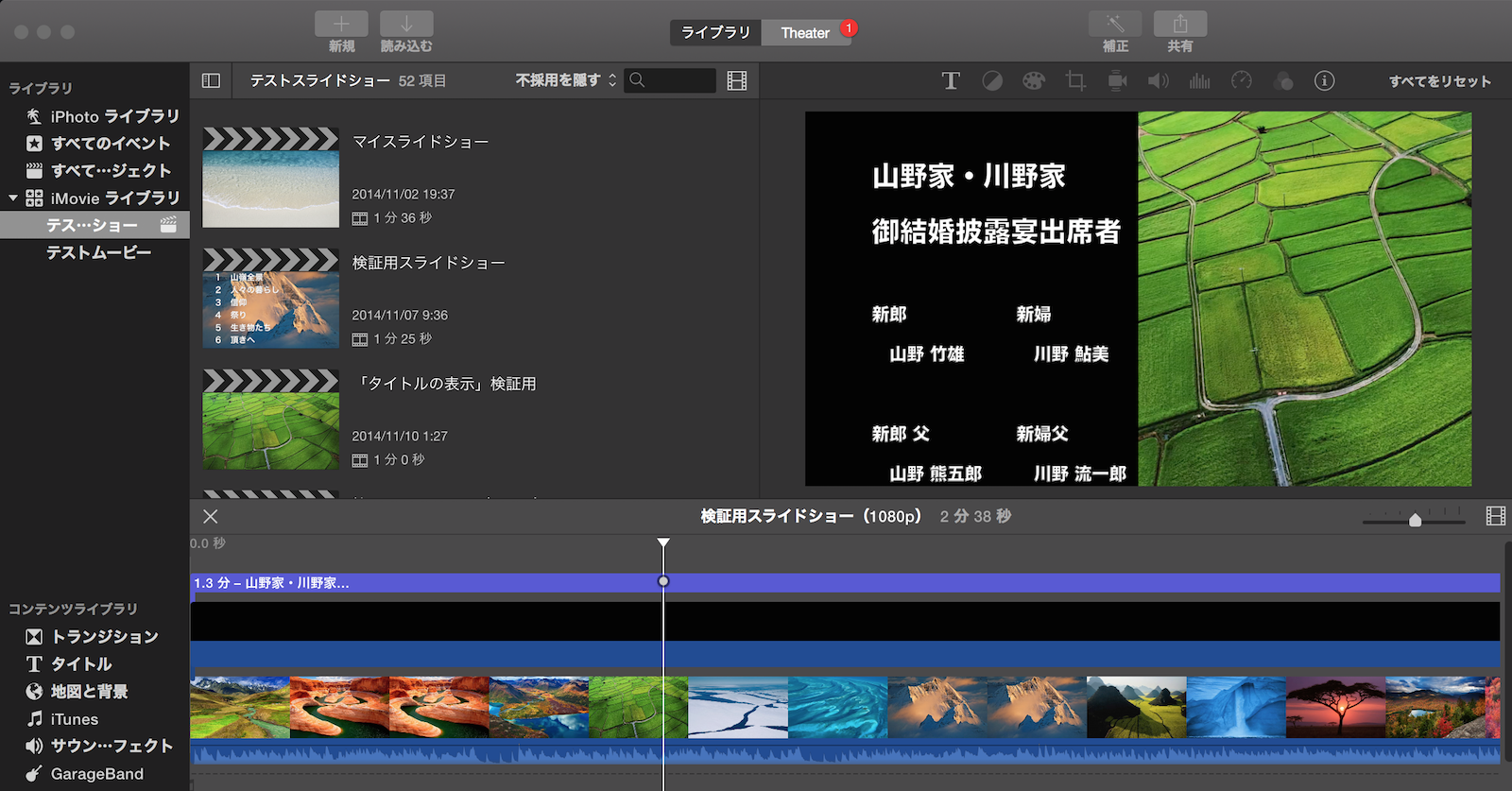Select the crop tool
Screen dimensions: 1512x791
[1075, 81]
